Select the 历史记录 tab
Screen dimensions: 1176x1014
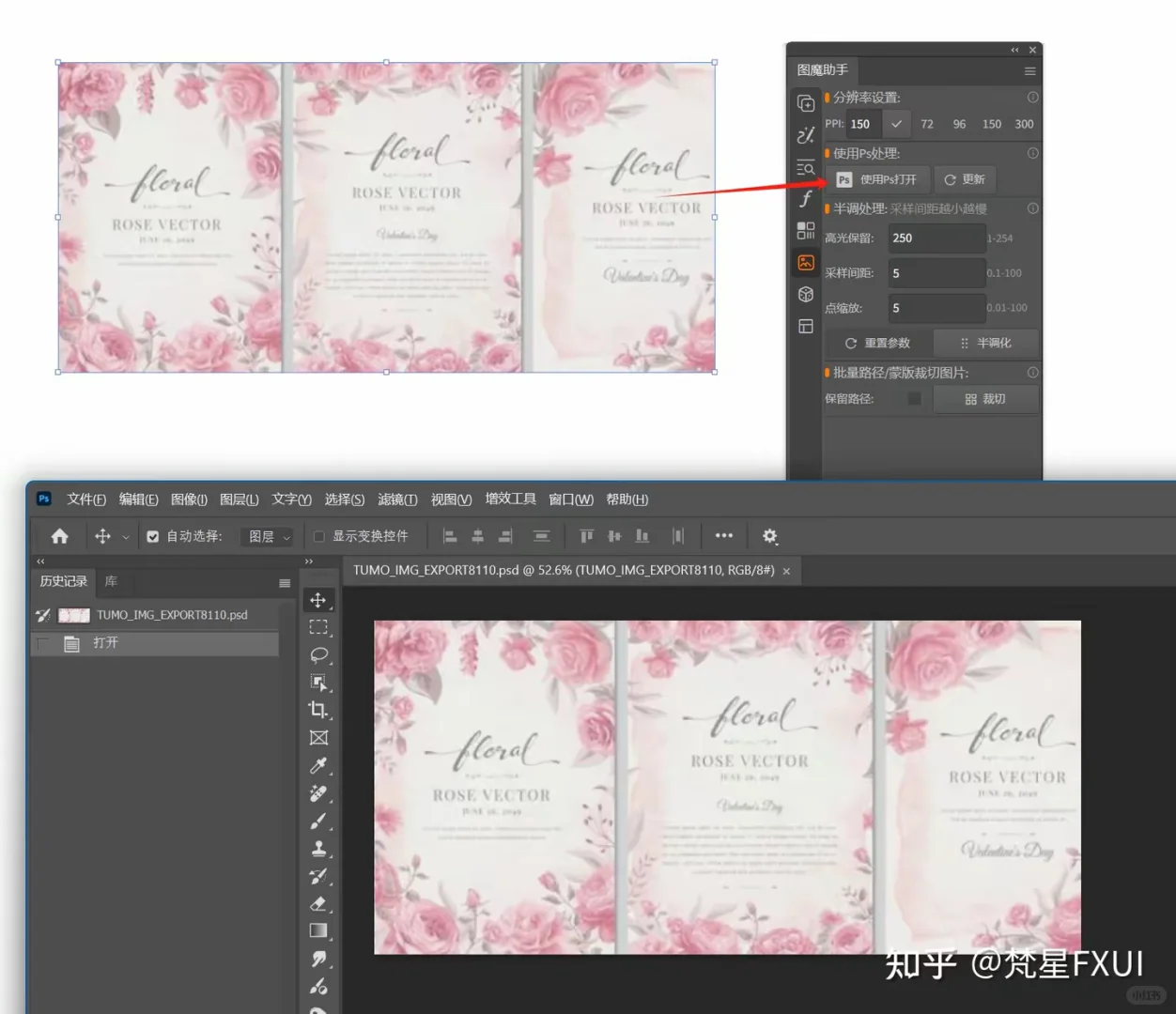coord(64,582)
